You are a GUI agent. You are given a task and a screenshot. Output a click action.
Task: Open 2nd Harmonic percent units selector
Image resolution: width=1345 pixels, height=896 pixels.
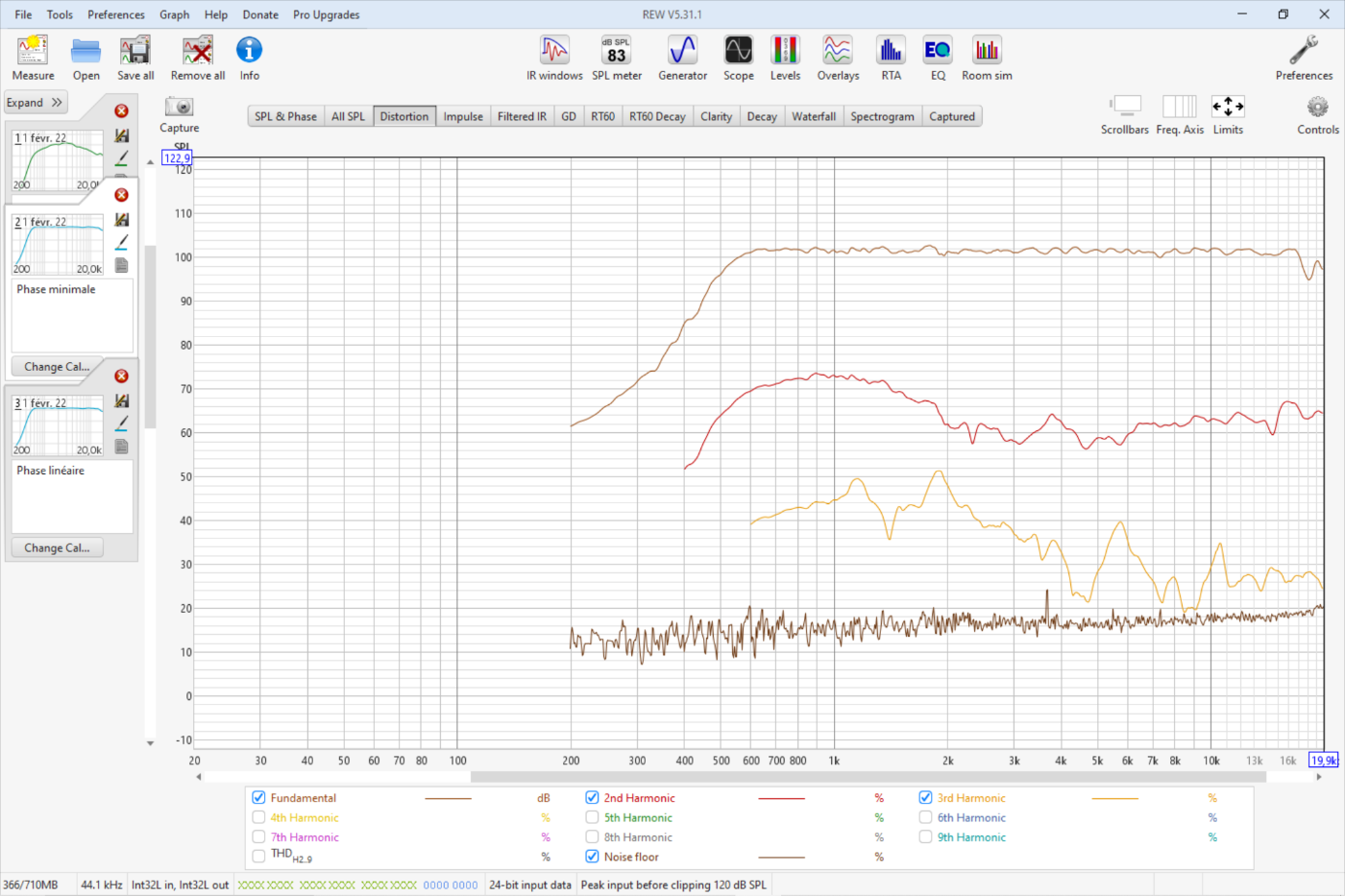click(x=878, y=798)
